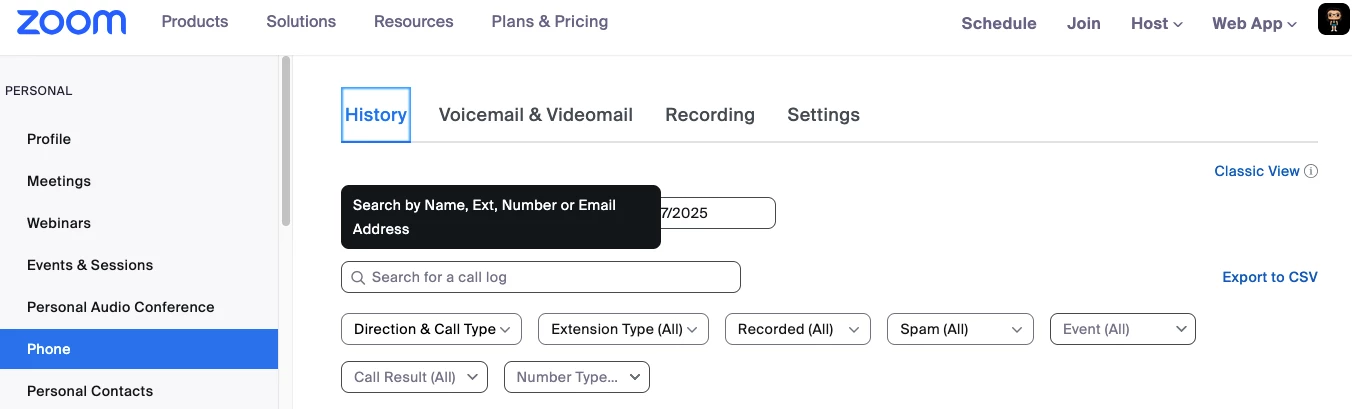Click the Zoom logo icon

click(x=72, y=22)
